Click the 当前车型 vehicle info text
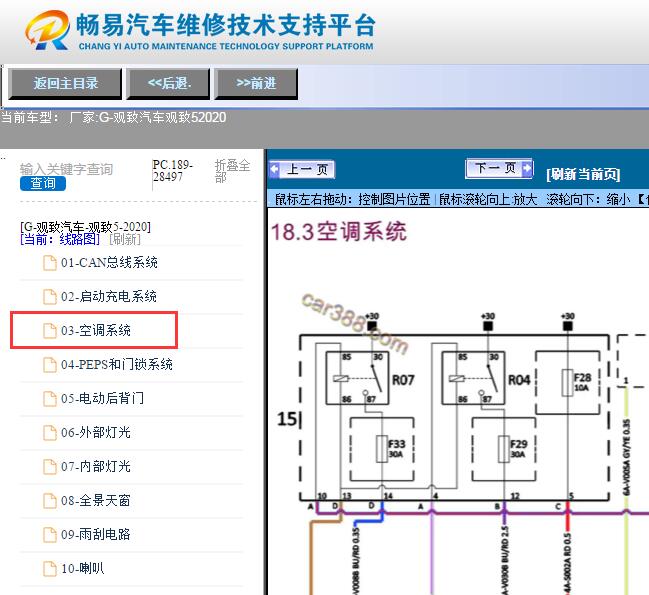 113,118
